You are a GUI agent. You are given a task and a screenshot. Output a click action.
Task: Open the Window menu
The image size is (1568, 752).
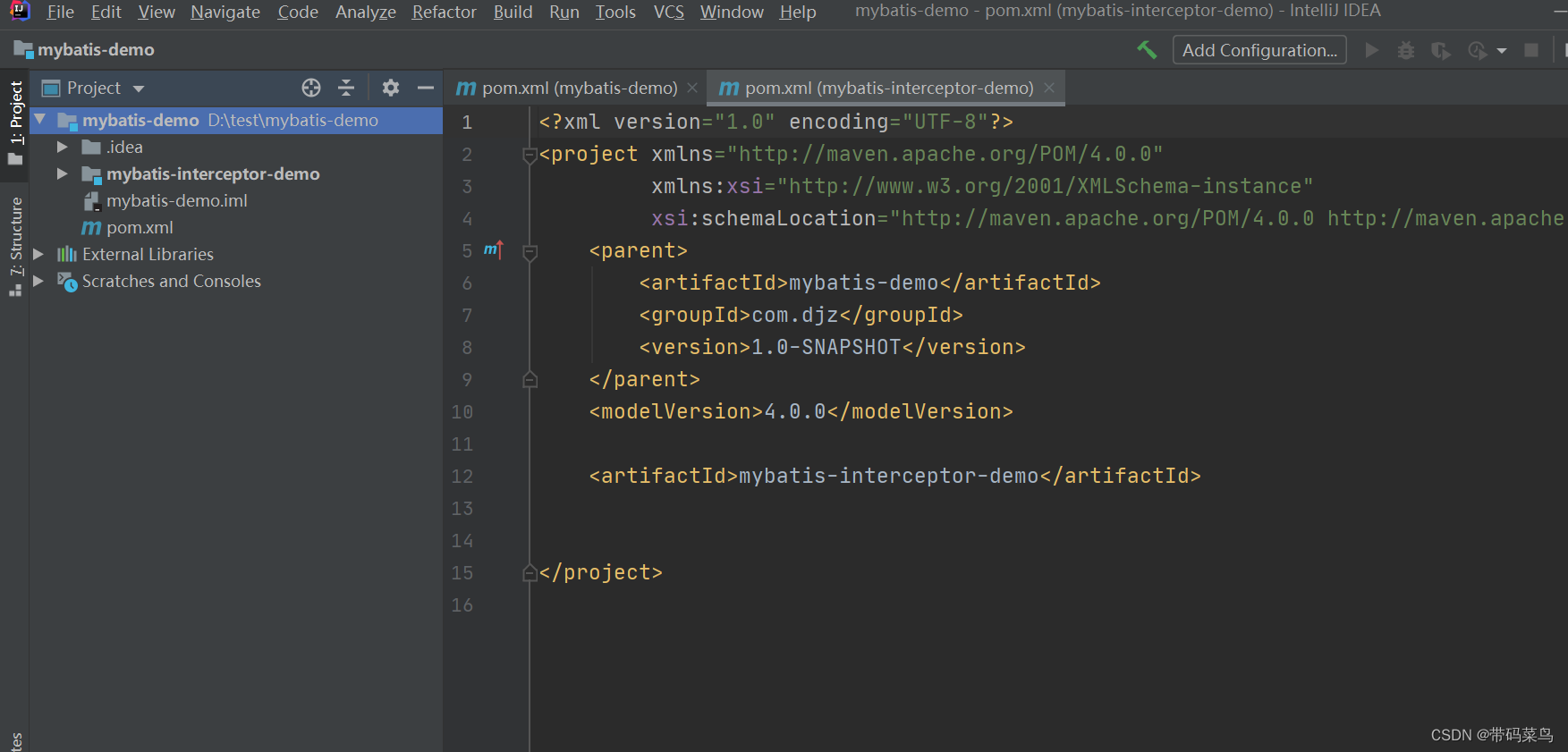pyautogui.click(x=732, y=12)
